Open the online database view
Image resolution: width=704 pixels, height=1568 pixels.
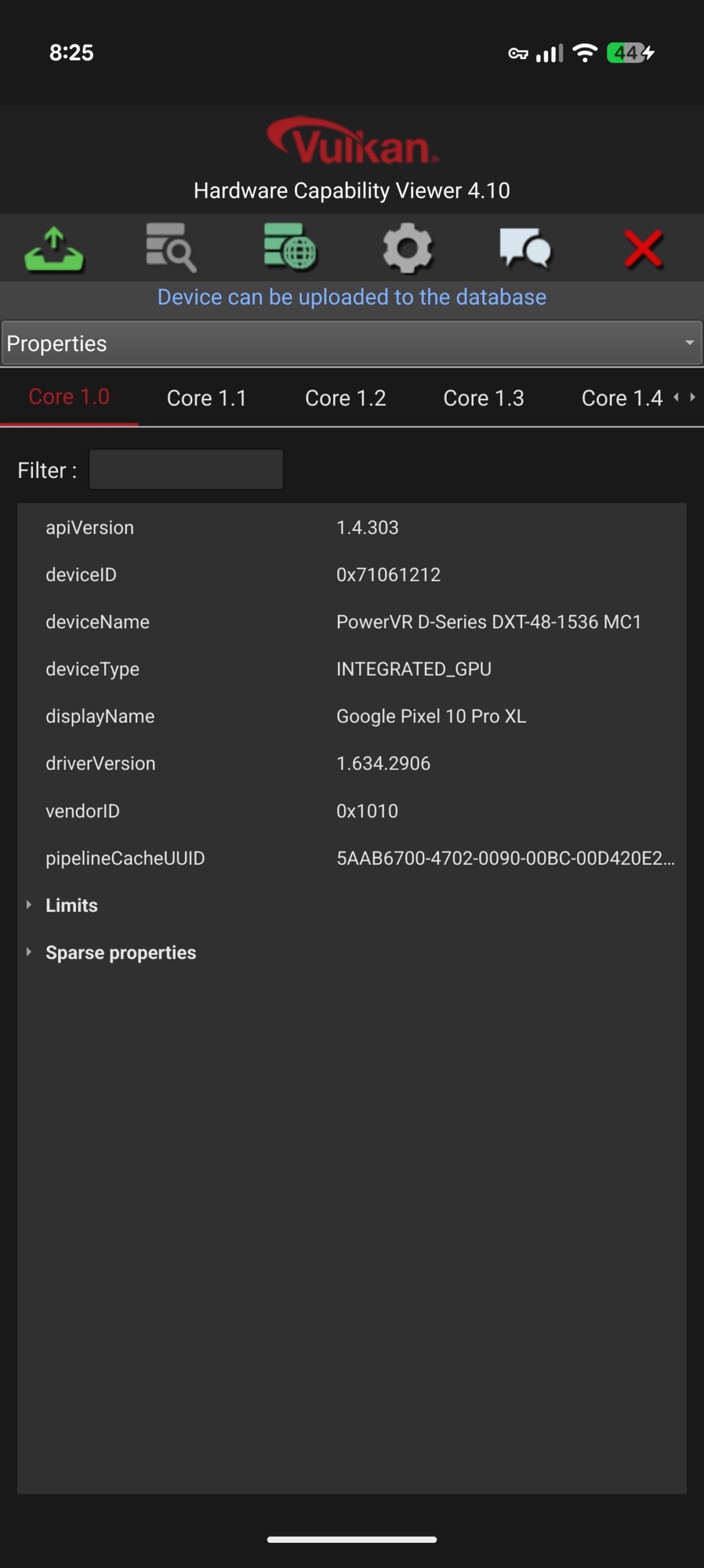pos(290,249)
